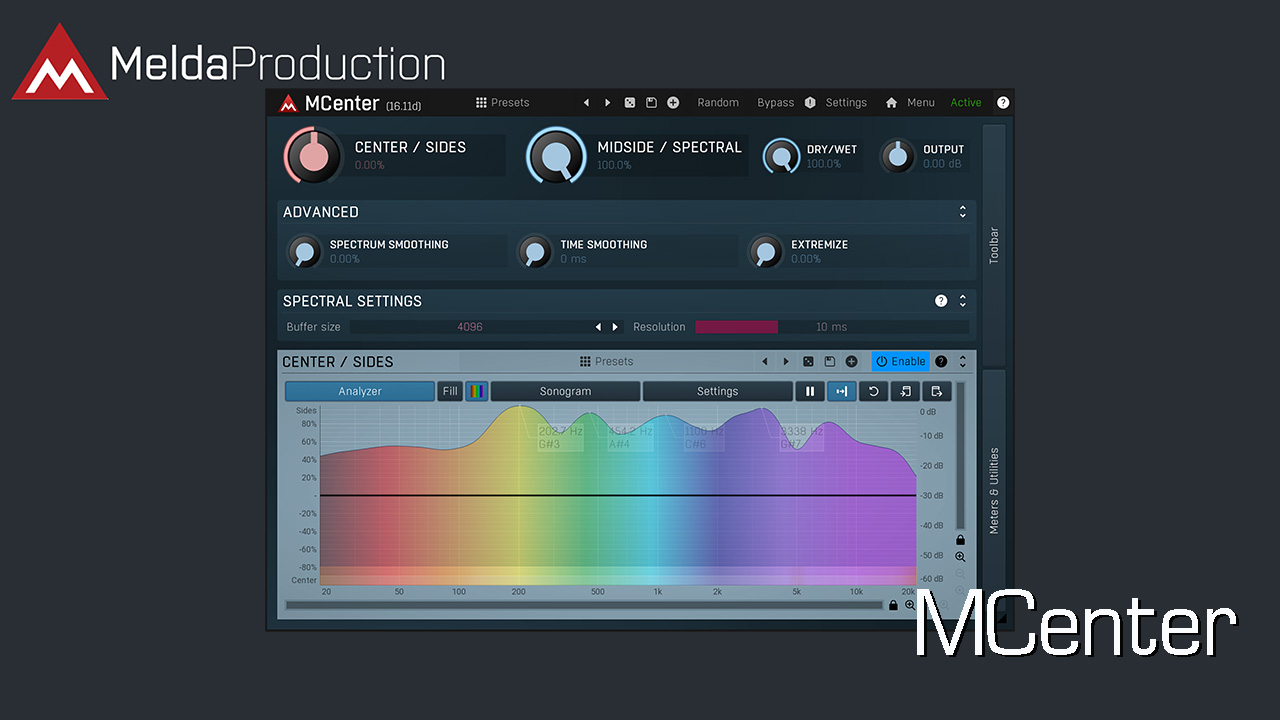
Task: Toggle the Fill option in the analyzer
Action: pos(450,392)
